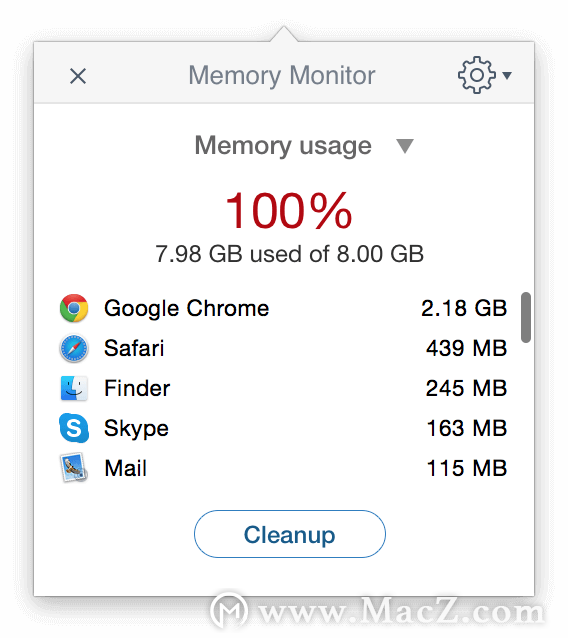Viewport: 568px width, 638px height.
Task: Click the Skype app icon
Action: (x=74, y=428)
